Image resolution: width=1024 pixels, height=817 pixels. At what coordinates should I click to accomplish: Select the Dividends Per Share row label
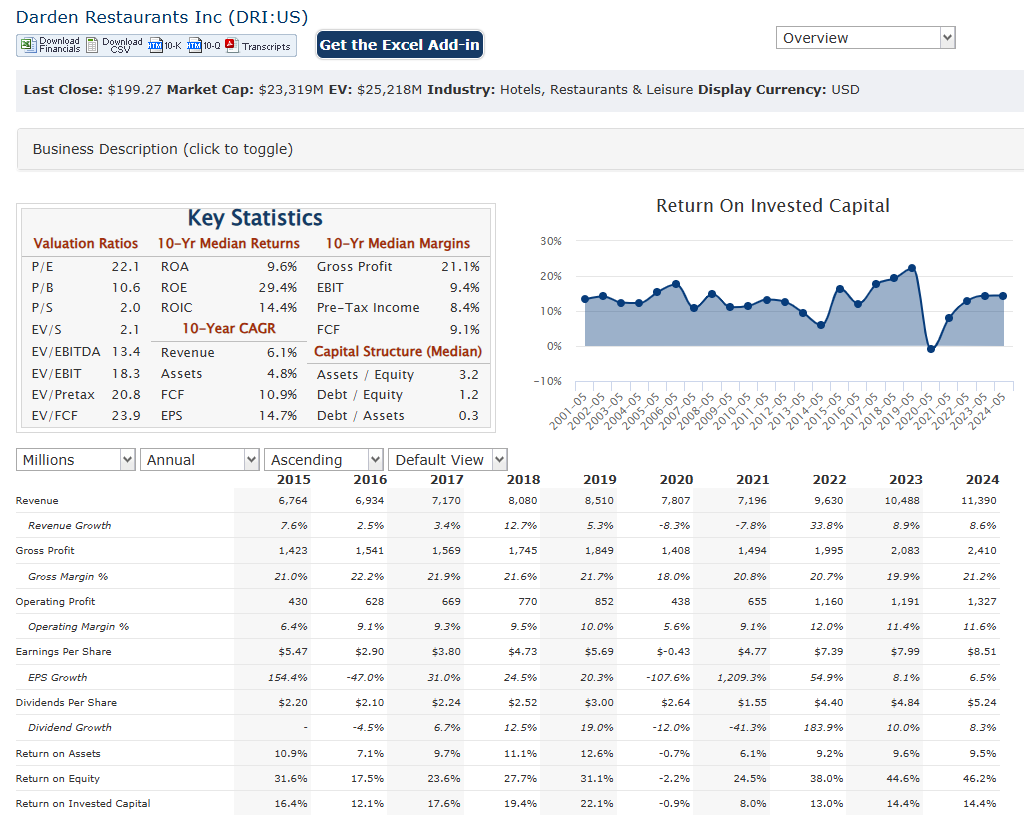[x=66, y=703]
